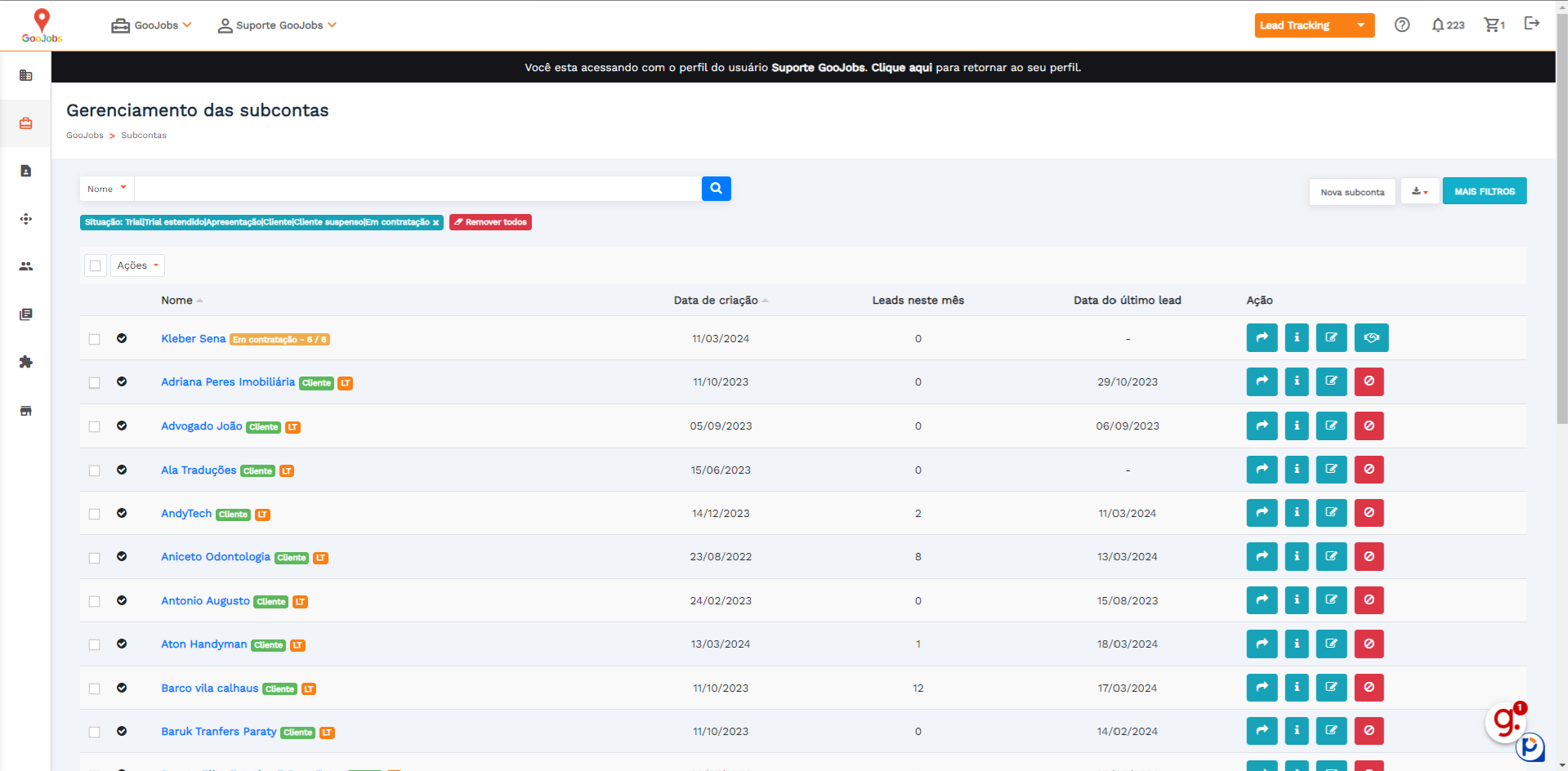Select the orange briefcase sidebar icon
The image size is (1568, 771).
pyautogui.click(x=26, y=123)
